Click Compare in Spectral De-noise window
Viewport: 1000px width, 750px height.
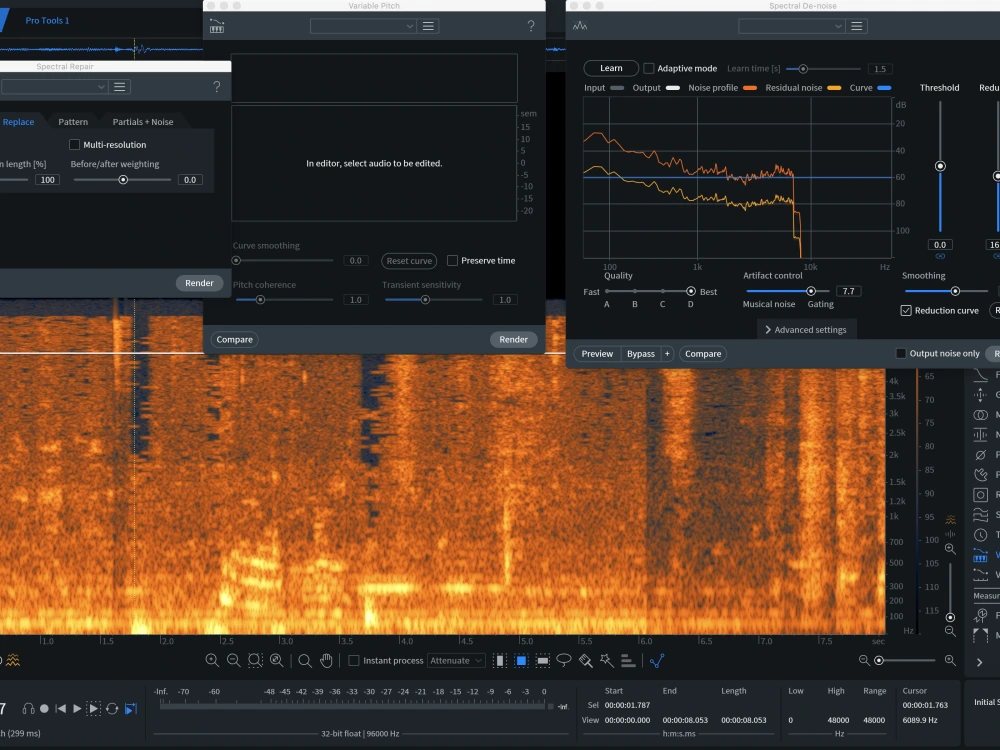click(703, 354)
